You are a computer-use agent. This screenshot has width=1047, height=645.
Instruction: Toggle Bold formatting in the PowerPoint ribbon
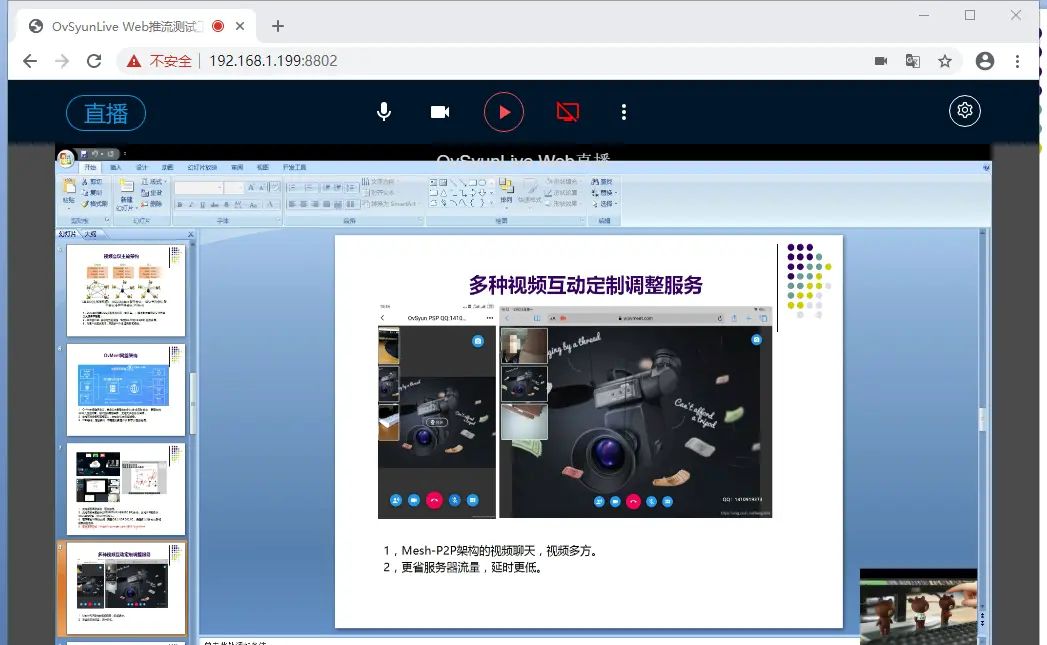coord(178,204)
